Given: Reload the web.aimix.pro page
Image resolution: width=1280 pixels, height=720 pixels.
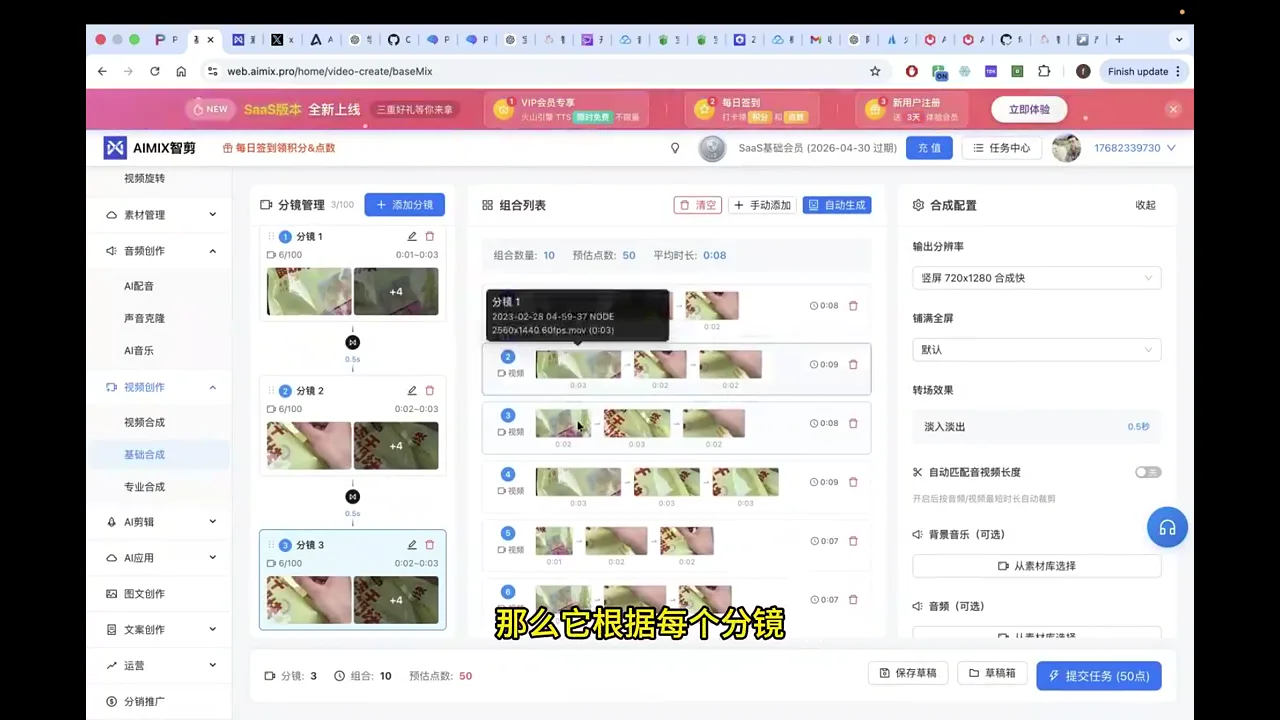Looking at the screenshot, I should pos(155,71).
